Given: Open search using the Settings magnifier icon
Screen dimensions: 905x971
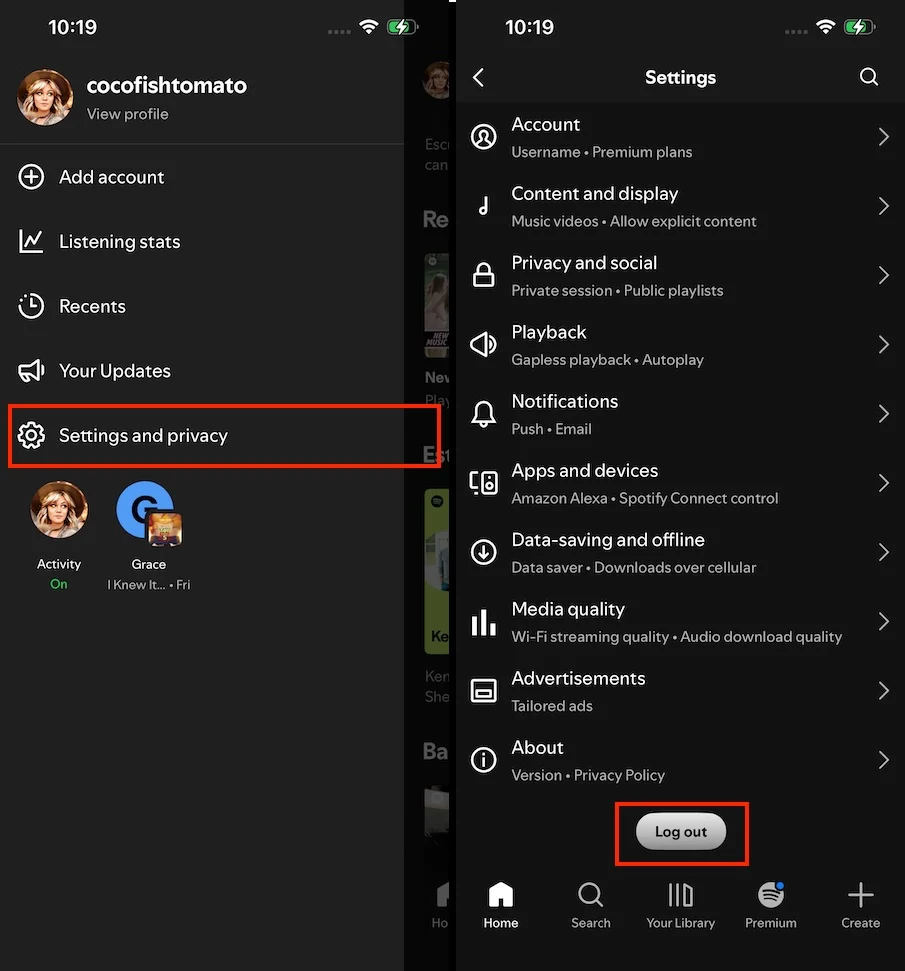Looking at the screenshot, I should [868, 77].
